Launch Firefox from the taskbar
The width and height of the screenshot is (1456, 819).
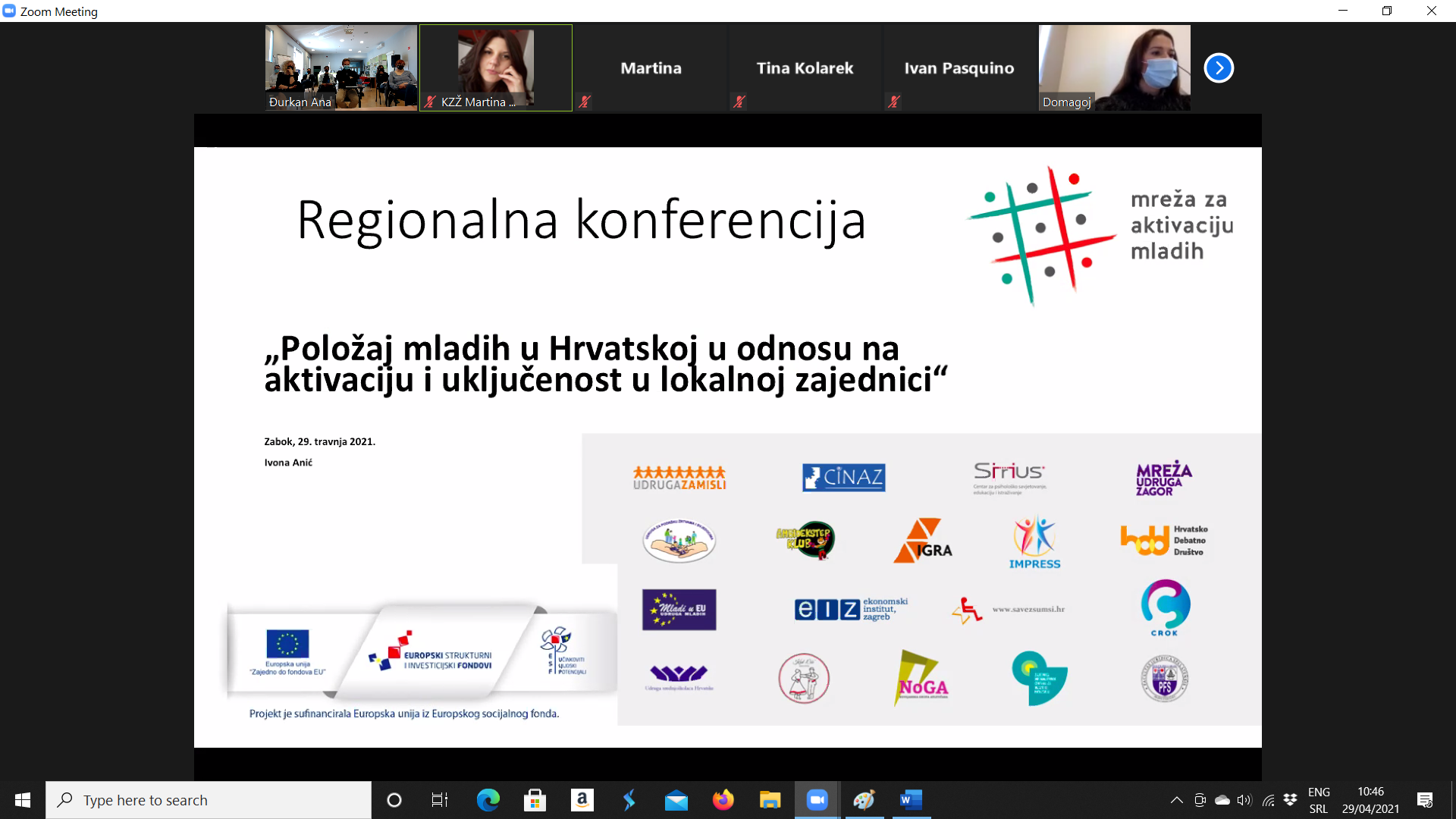[723, 800]
